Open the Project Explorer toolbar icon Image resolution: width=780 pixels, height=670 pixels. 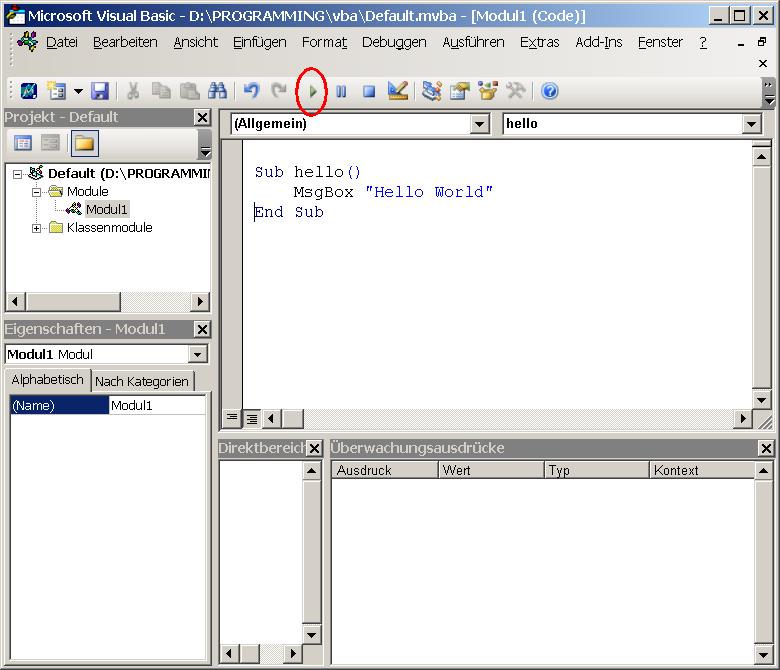coord(432,91)
